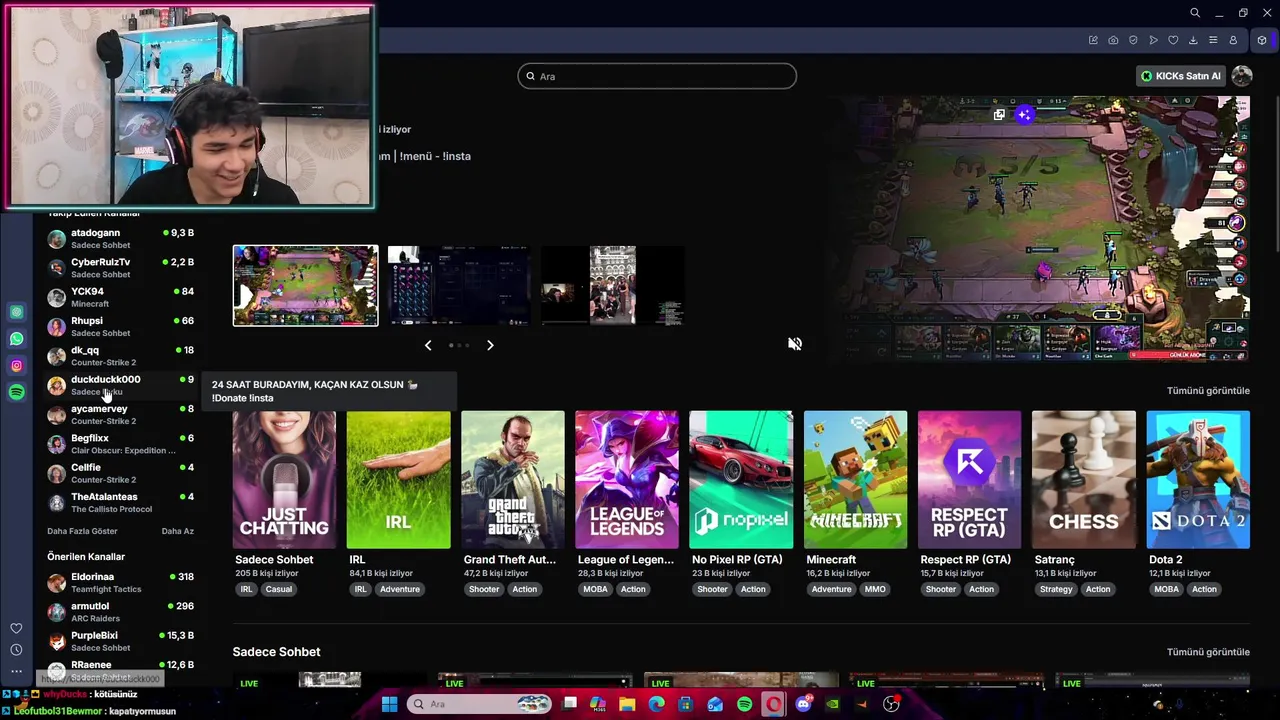Open the browser tab search magnifier icon
The width and height of the screenshot is (1280, 720).
[x=1194, y=13]
